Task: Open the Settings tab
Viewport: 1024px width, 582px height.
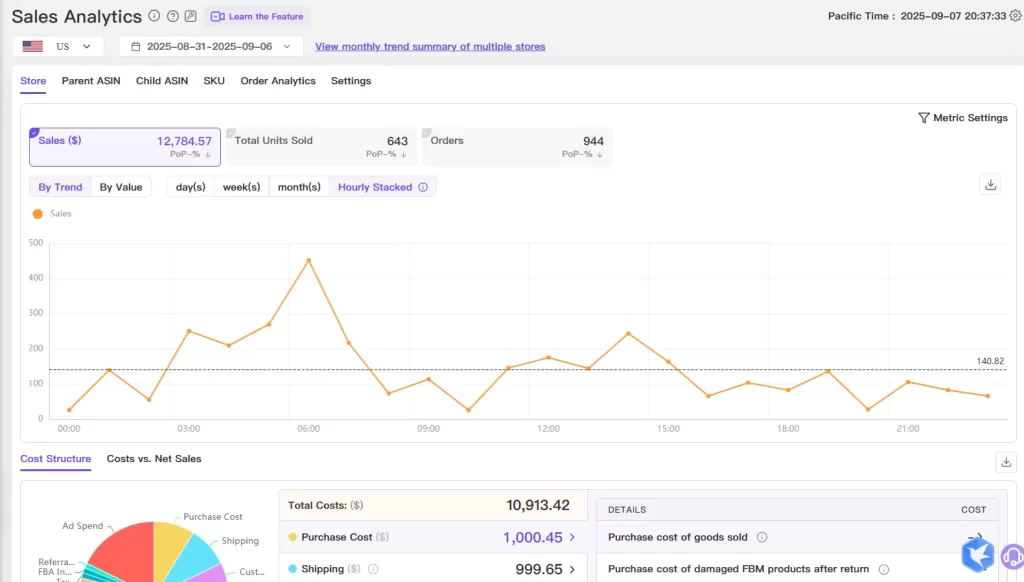Action: pyautogui.click(x=351, y=81)
